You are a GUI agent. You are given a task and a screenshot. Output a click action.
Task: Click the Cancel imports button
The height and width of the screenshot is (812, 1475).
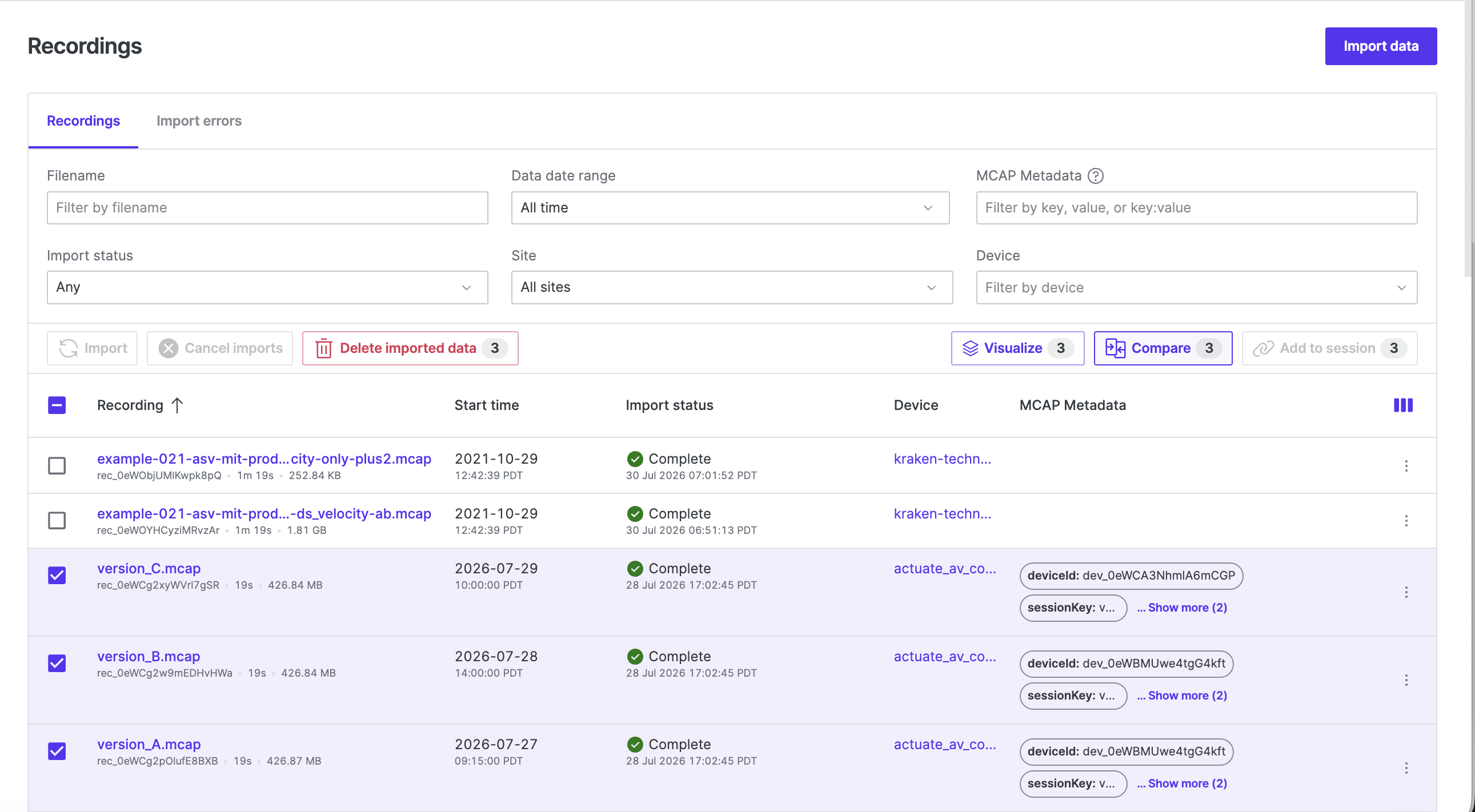pyautogui.click(x=220, y=348)
